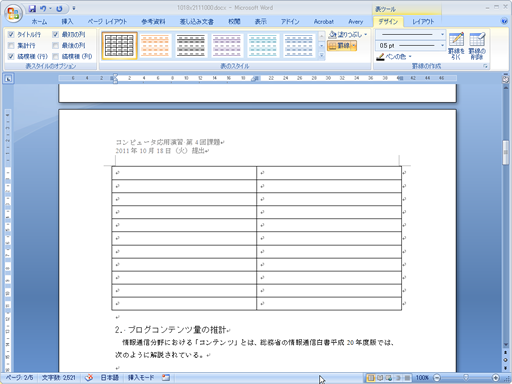
Task: Switch to Web Layout view
Action: pos(389,378)
